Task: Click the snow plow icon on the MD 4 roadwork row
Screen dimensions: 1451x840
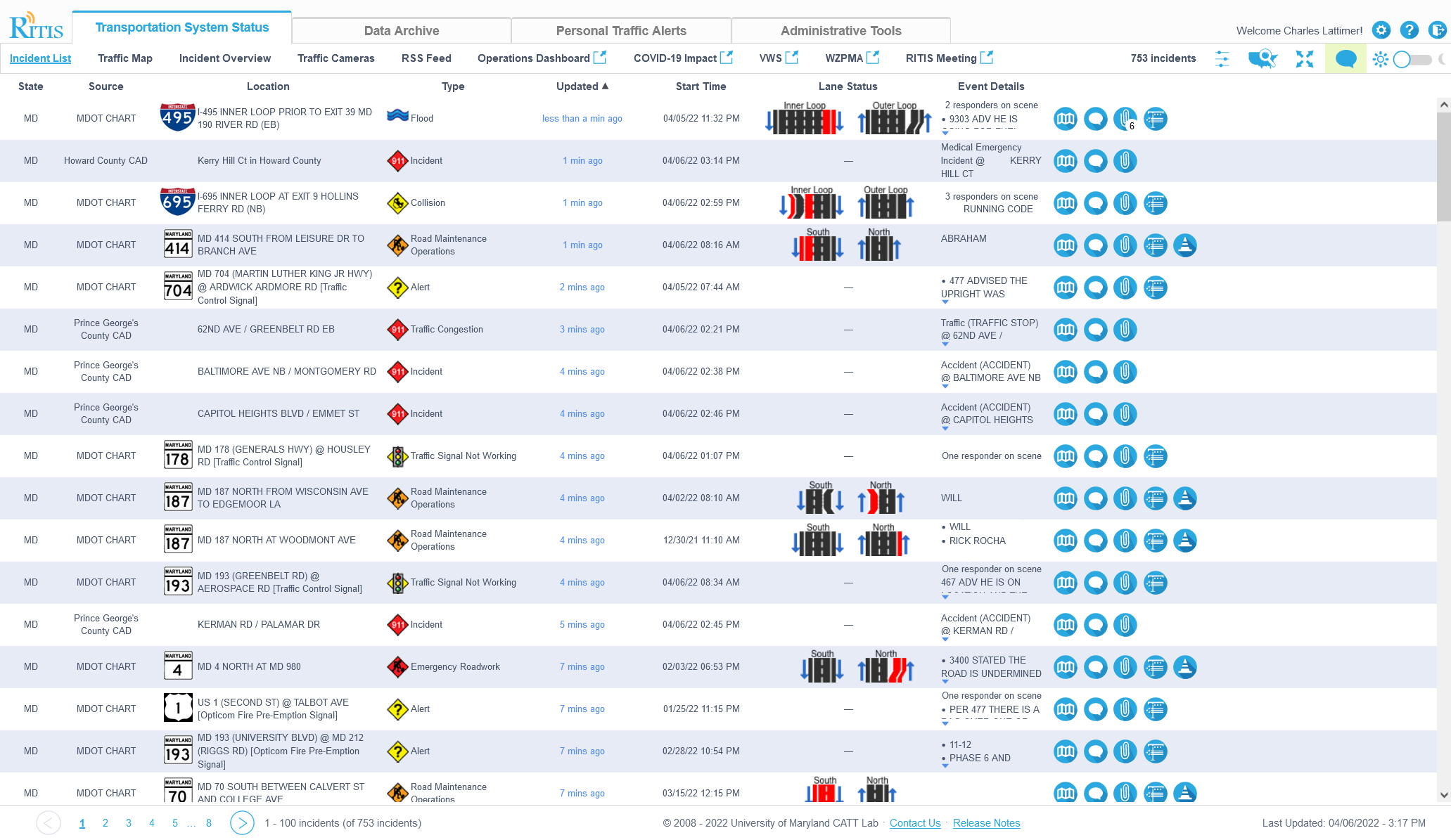Action: pos(1186,667)
